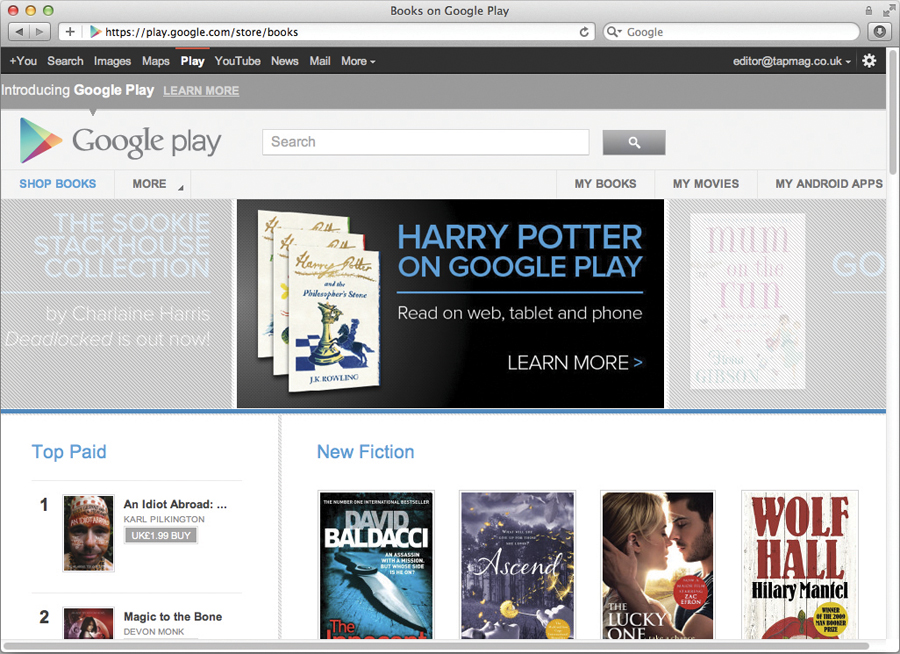This screenshot has height=654, width=900.
Task: Open the downloads button in the toolbar
Action: pos(879,32)
